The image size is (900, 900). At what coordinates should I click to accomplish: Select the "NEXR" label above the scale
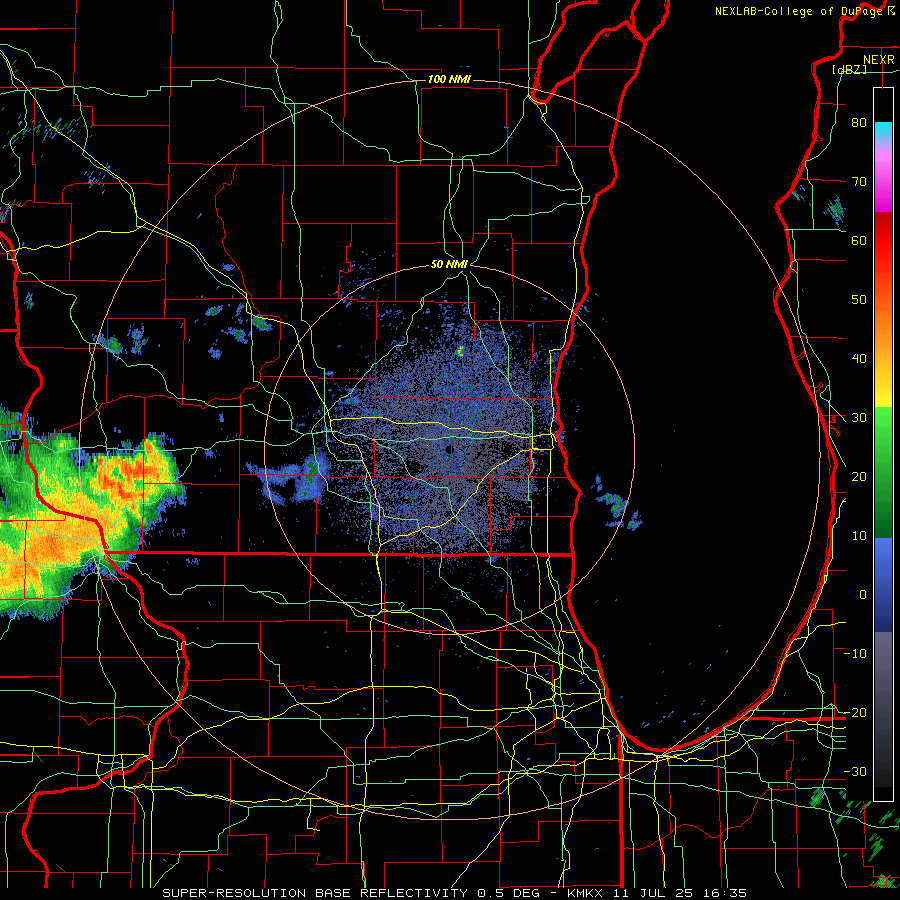[878, 60]
